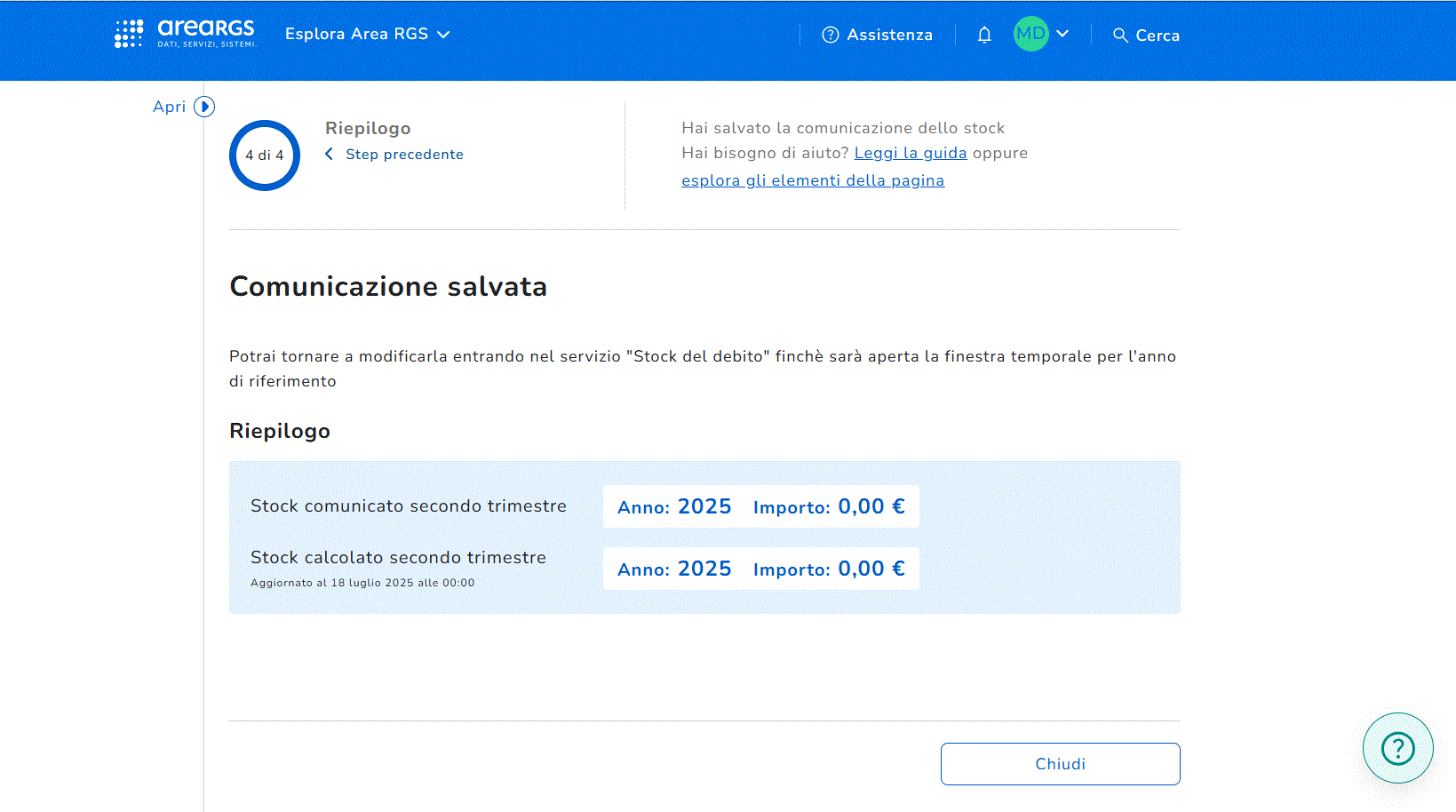The image size is (1456, 812).
Task: Expand the user account chevron dropdown
Action: 1062,34
